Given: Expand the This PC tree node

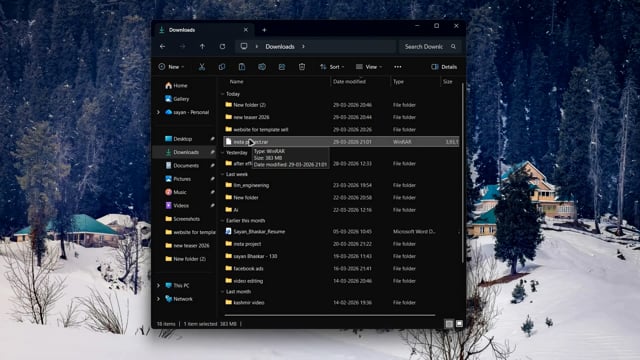Looking at the screenshot, I should click(158, 286).
